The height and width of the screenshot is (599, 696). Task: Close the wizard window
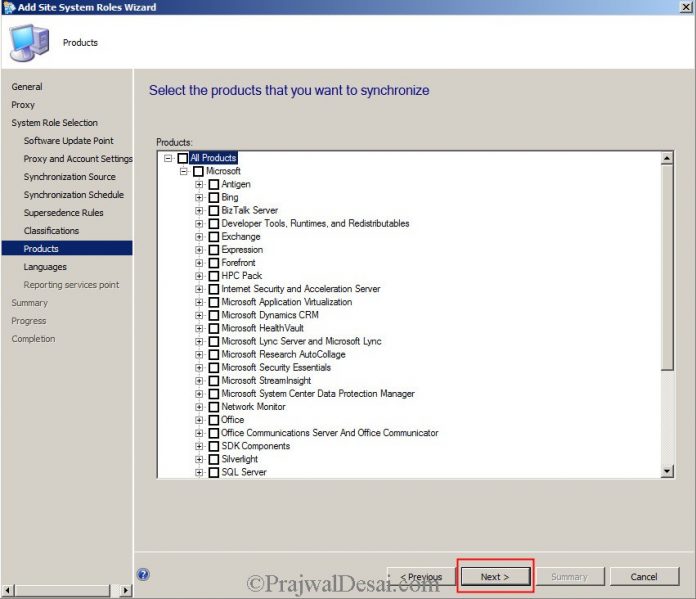(686, 7)
